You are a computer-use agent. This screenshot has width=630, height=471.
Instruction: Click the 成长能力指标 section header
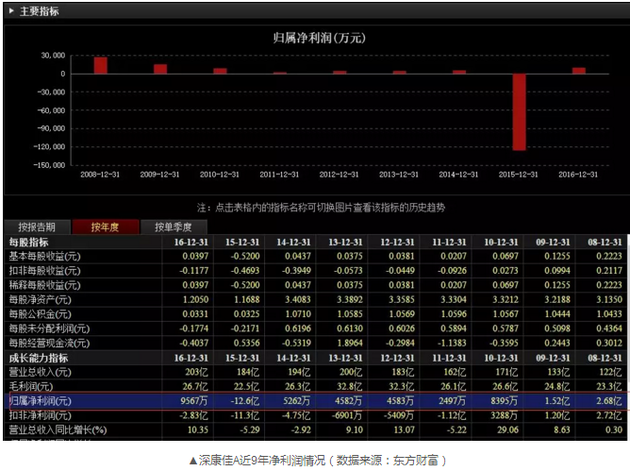click(x=38, y=357)
